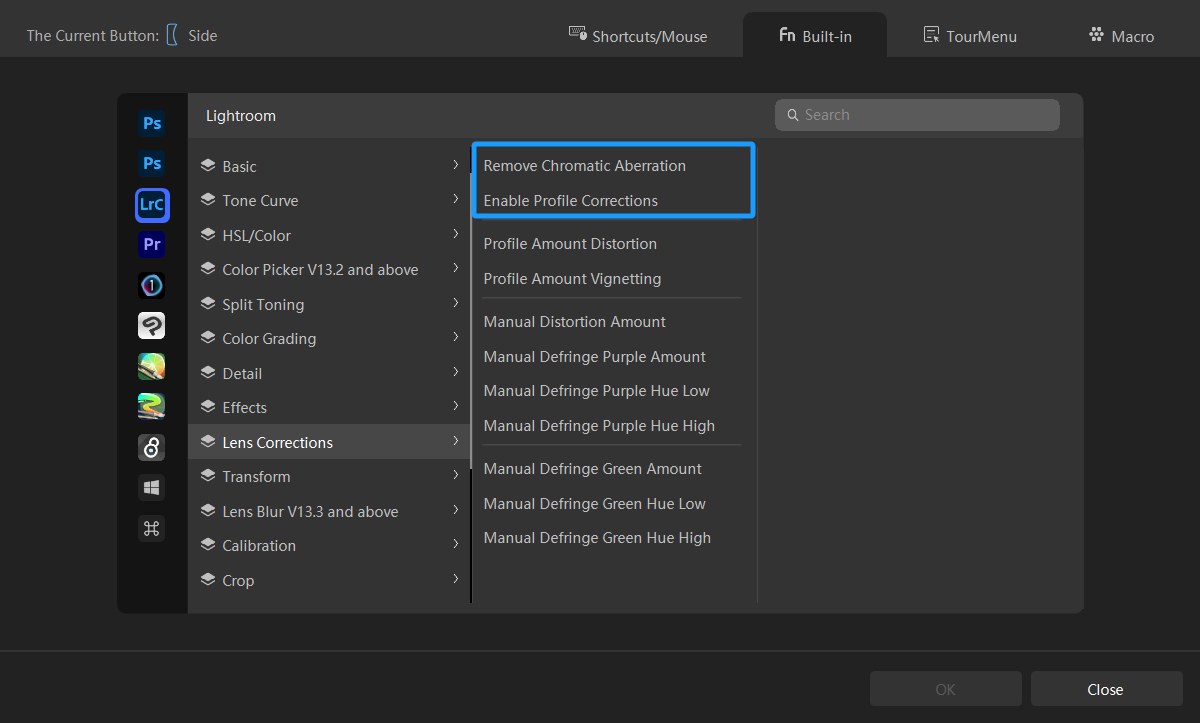The width and height of the screenshot is (1200, 723).
Task: Click the layers icon beside Detail
Action: pyautogui.click(x=208, y=373)
